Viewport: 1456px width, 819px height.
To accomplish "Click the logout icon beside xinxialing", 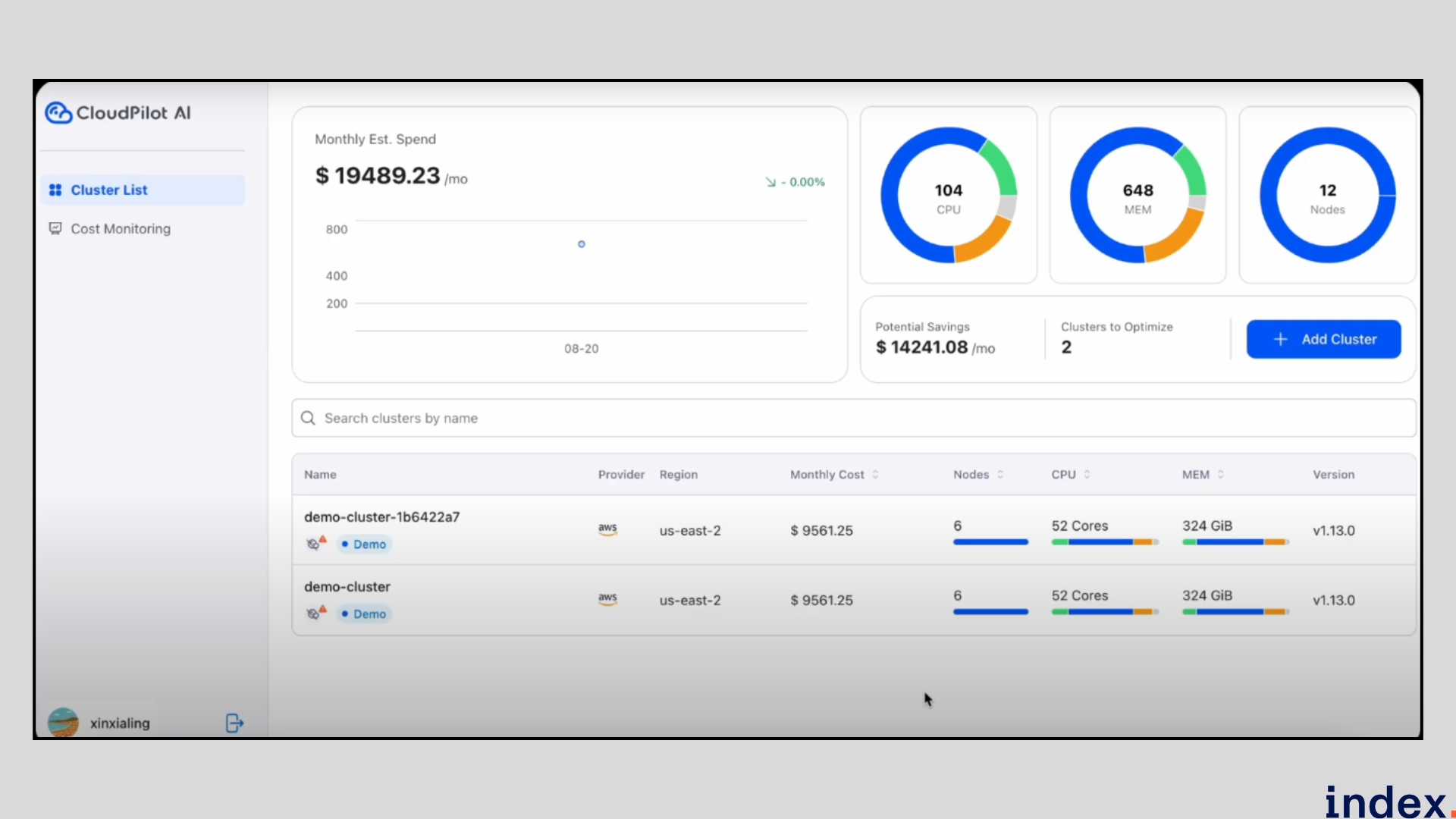I will click(234, 723).
